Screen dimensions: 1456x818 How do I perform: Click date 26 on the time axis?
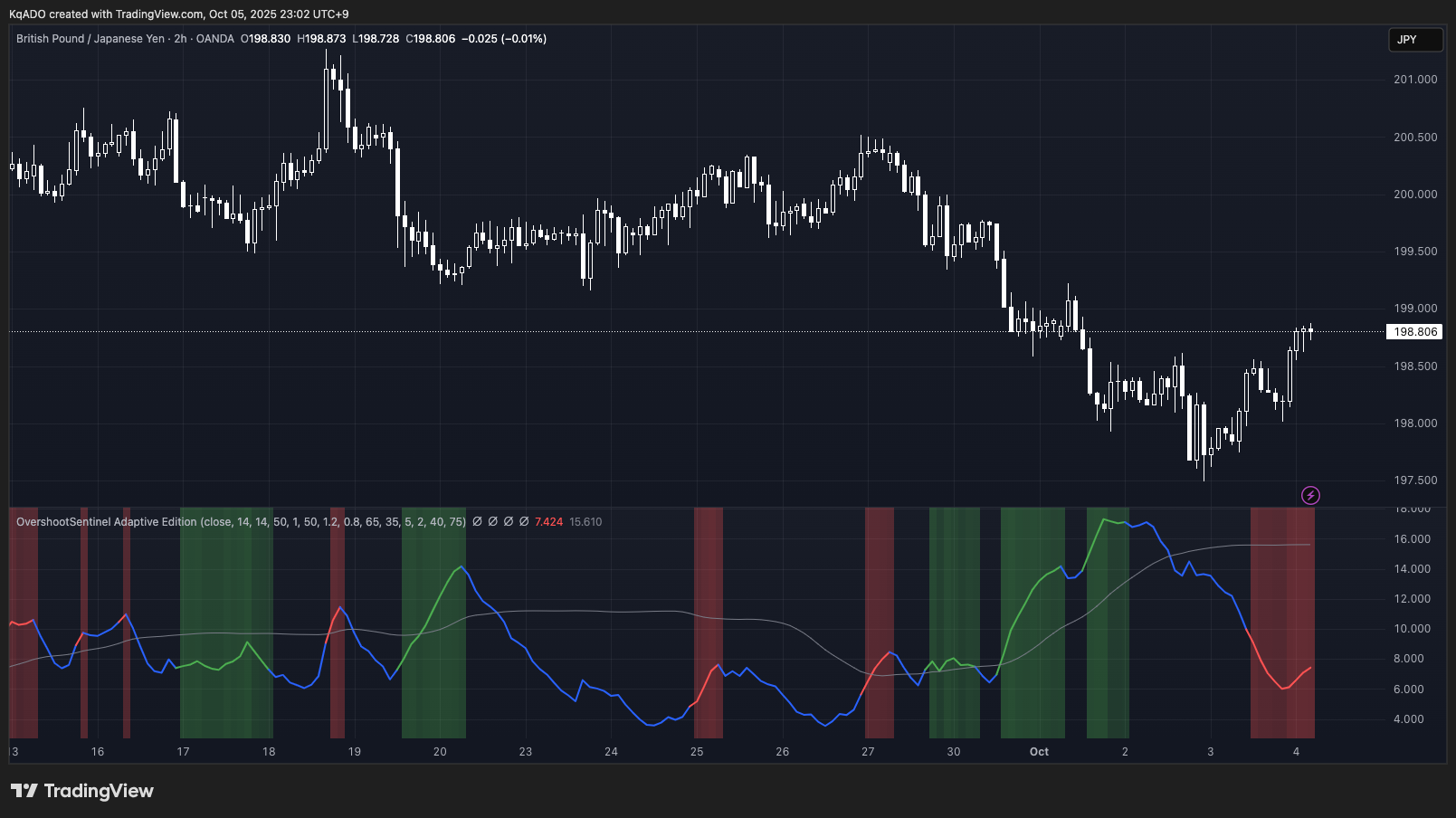[783, 752]
